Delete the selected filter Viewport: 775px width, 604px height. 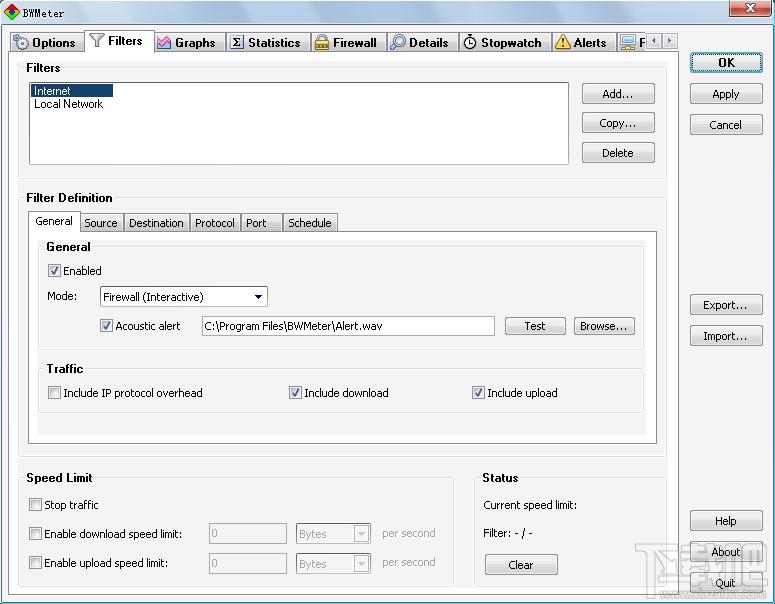coord(618,153)
